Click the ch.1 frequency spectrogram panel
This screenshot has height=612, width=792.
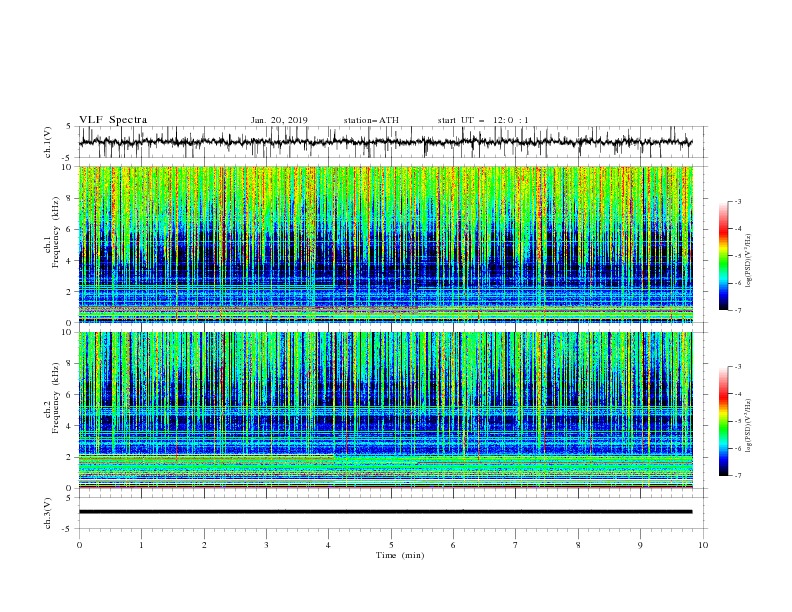tap(385, 244)
